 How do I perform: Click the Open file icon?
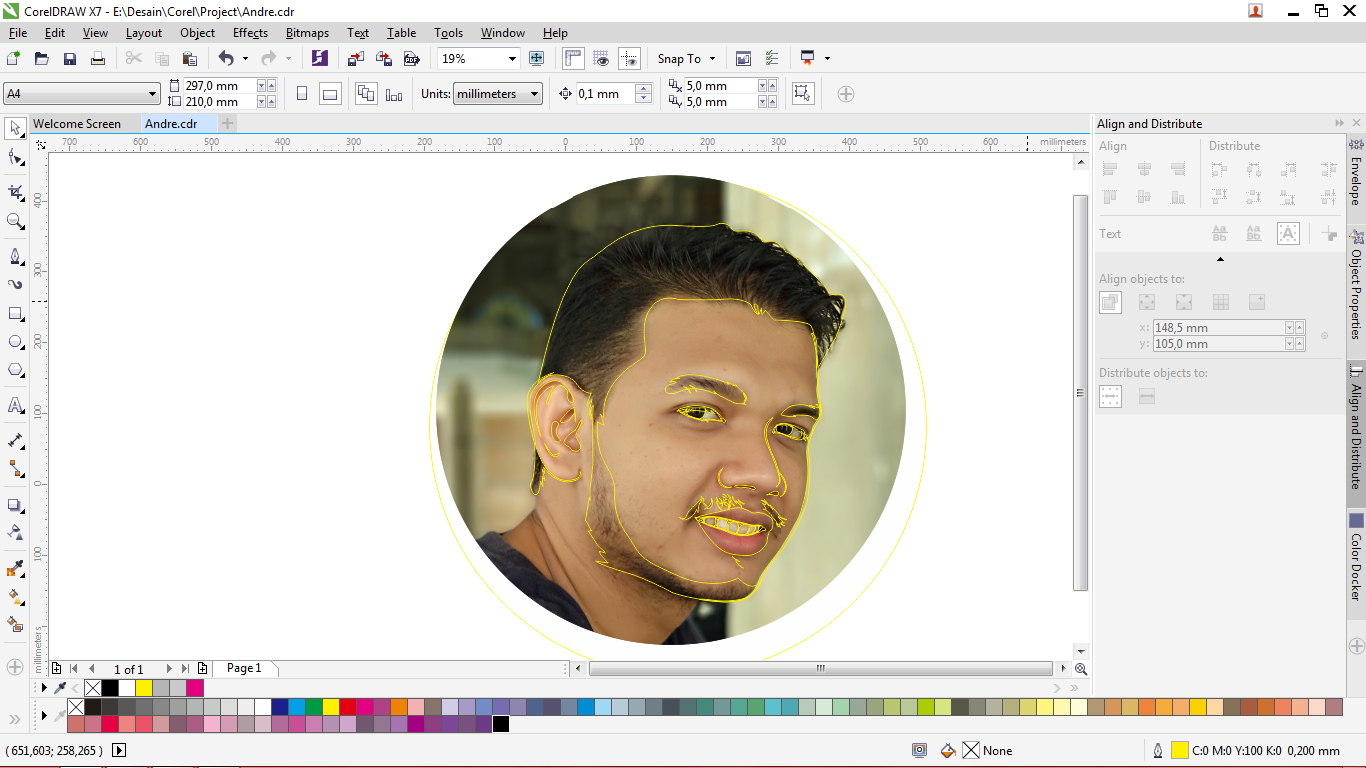click(41, 59)
